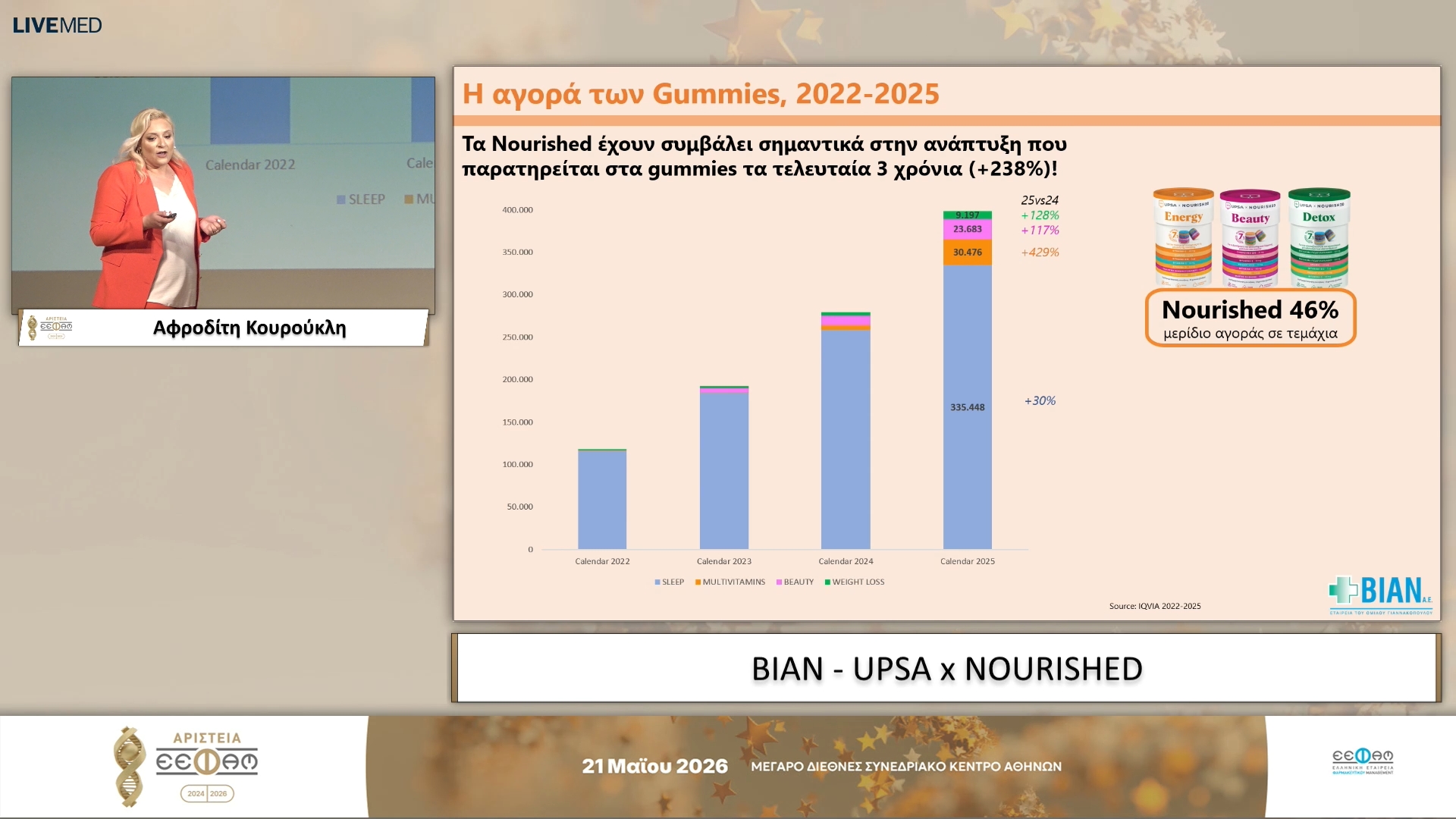The image size is (1456, 819).
Task: Click the Calendar 2024 bar in the chart
Action: [846, 431]
